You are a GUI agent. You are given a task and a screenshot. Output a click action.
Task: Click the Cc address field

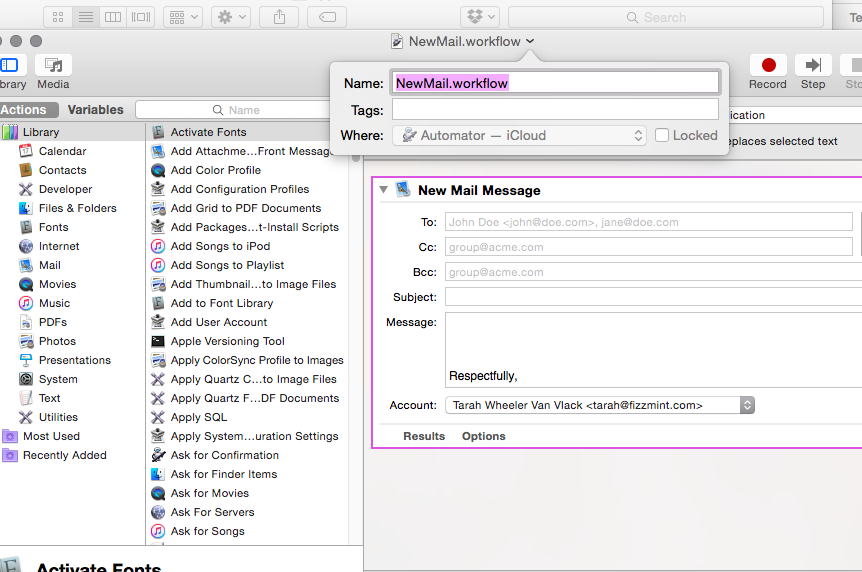point(649,248)
